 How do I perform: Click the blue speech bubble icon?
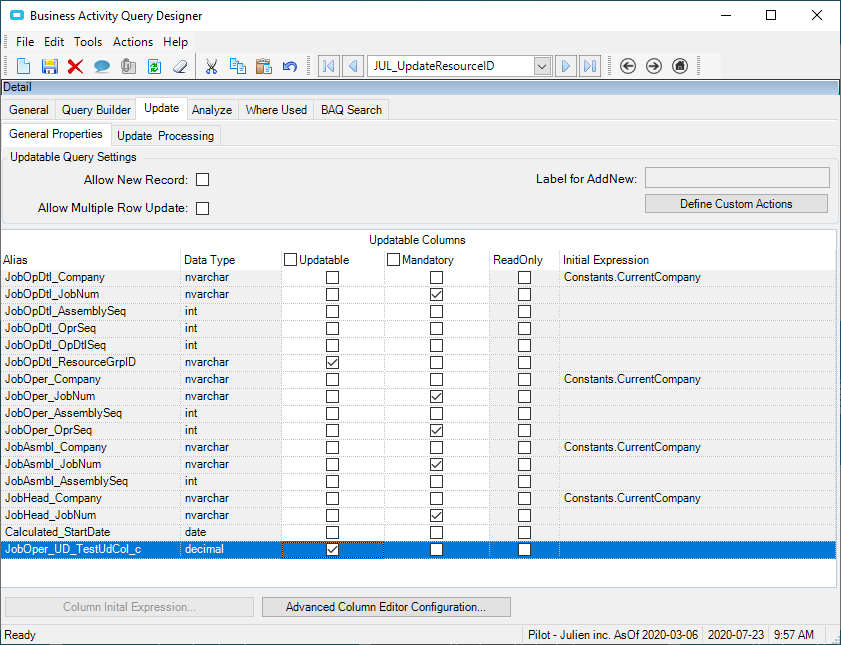[x=102, y=66]
